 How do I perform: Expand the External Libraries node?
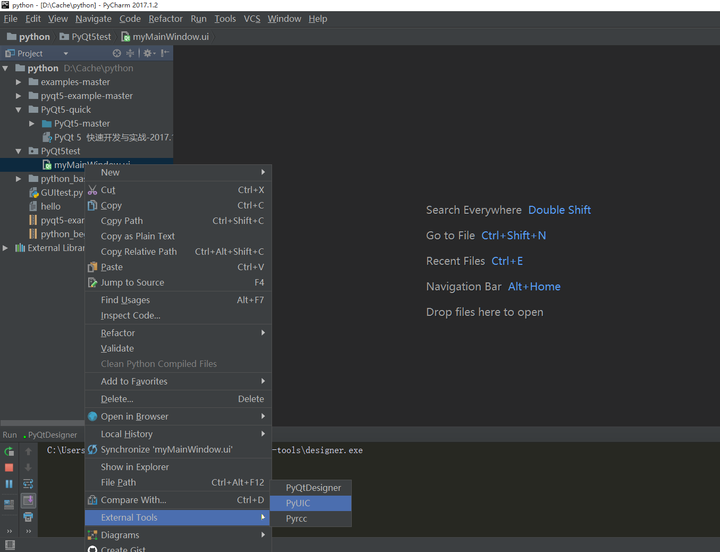(x=6, y=248)
